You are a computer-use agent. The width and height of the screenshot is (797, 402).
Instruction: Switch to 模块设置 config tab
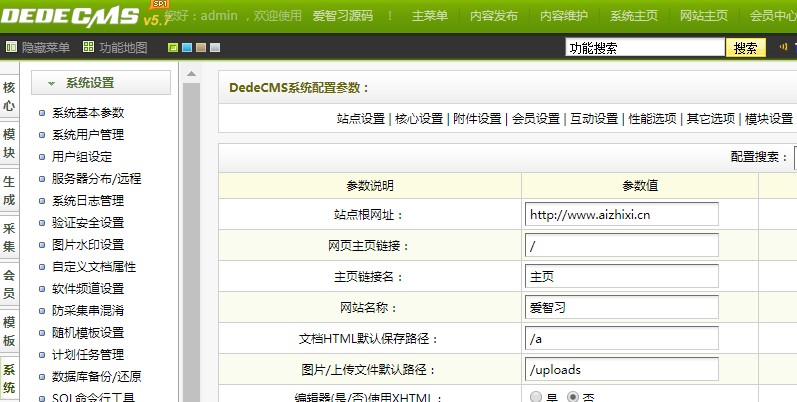[769, 119]
